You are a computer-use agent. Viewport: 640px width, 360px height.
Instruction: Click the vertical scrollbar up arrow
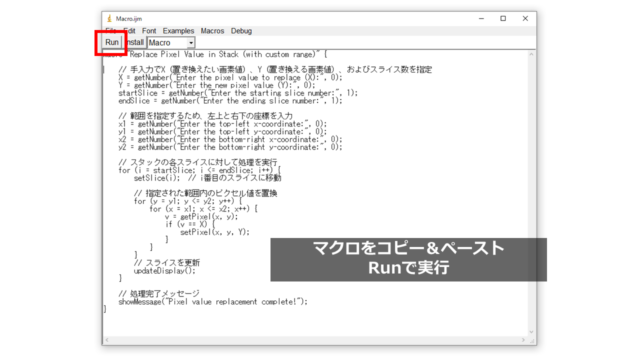point(531,54)
